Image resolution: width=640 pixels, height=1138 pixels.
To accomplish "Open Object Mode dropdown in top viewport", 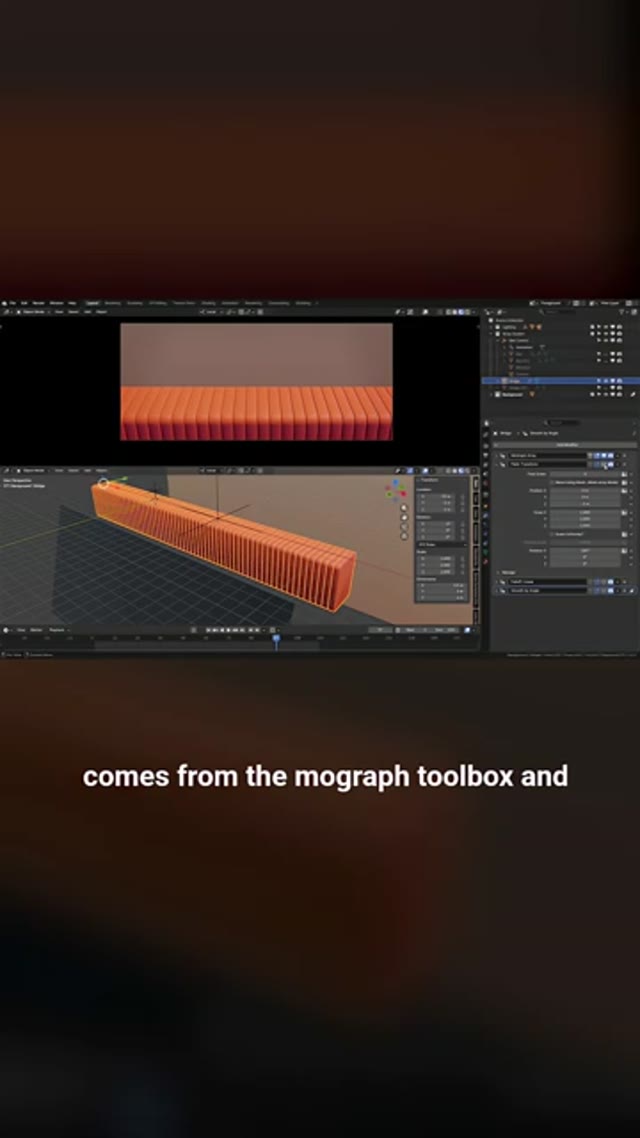I will pyautogui.click(x=33, y=311).
